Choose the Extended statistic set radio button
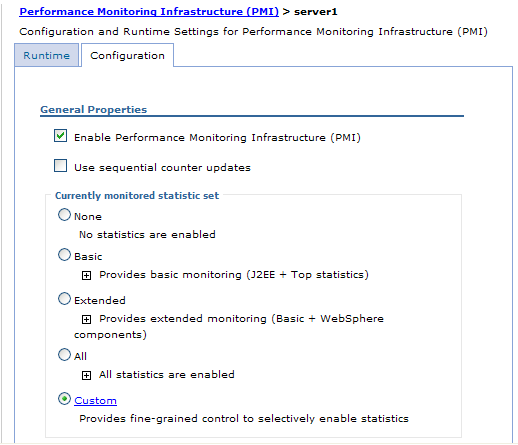The height and width of the screenshot is (445, 518). coord(64,299)
